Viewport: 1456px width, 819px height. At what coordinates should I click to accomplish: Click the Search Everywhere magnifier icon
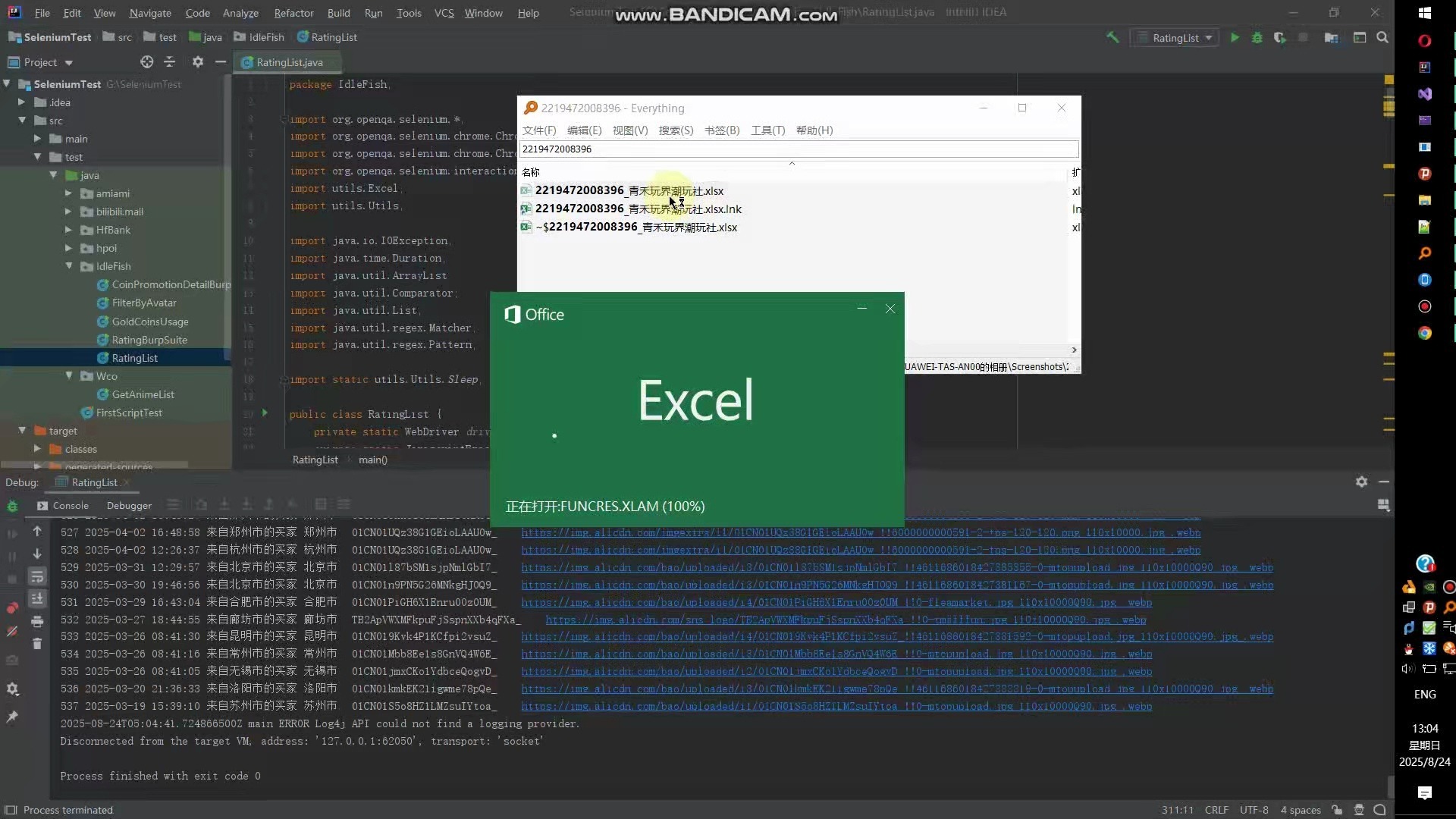[x=1382, y=37]
